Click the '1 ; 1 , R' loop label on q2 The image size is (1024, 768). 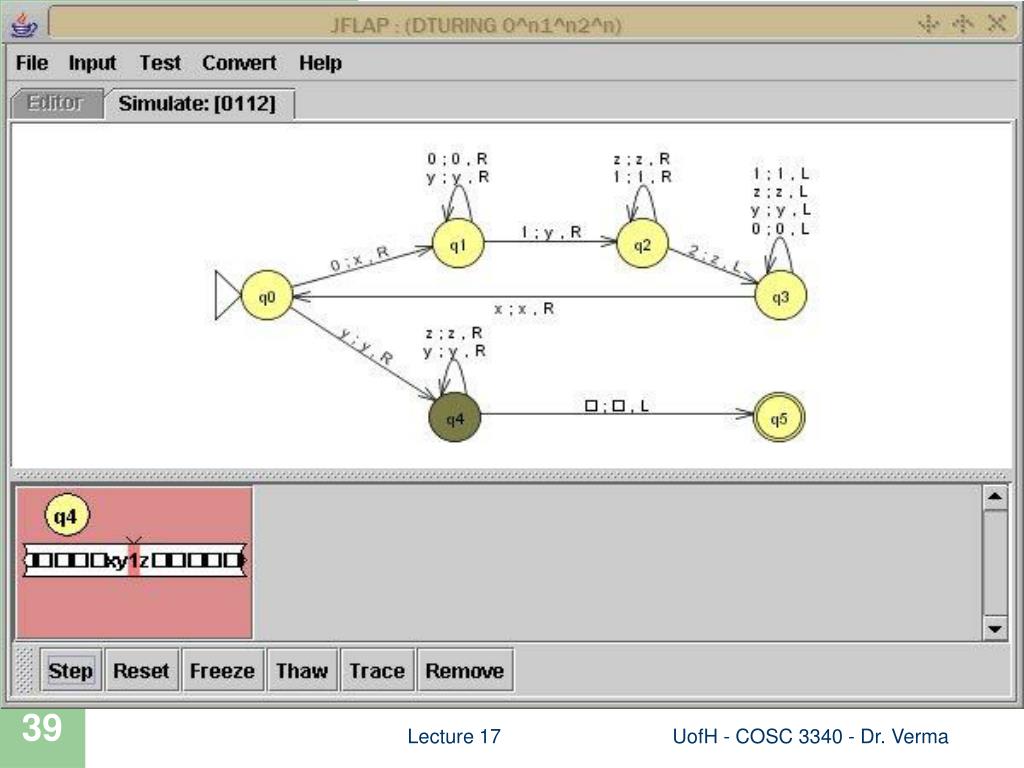(x=642, y=176)
